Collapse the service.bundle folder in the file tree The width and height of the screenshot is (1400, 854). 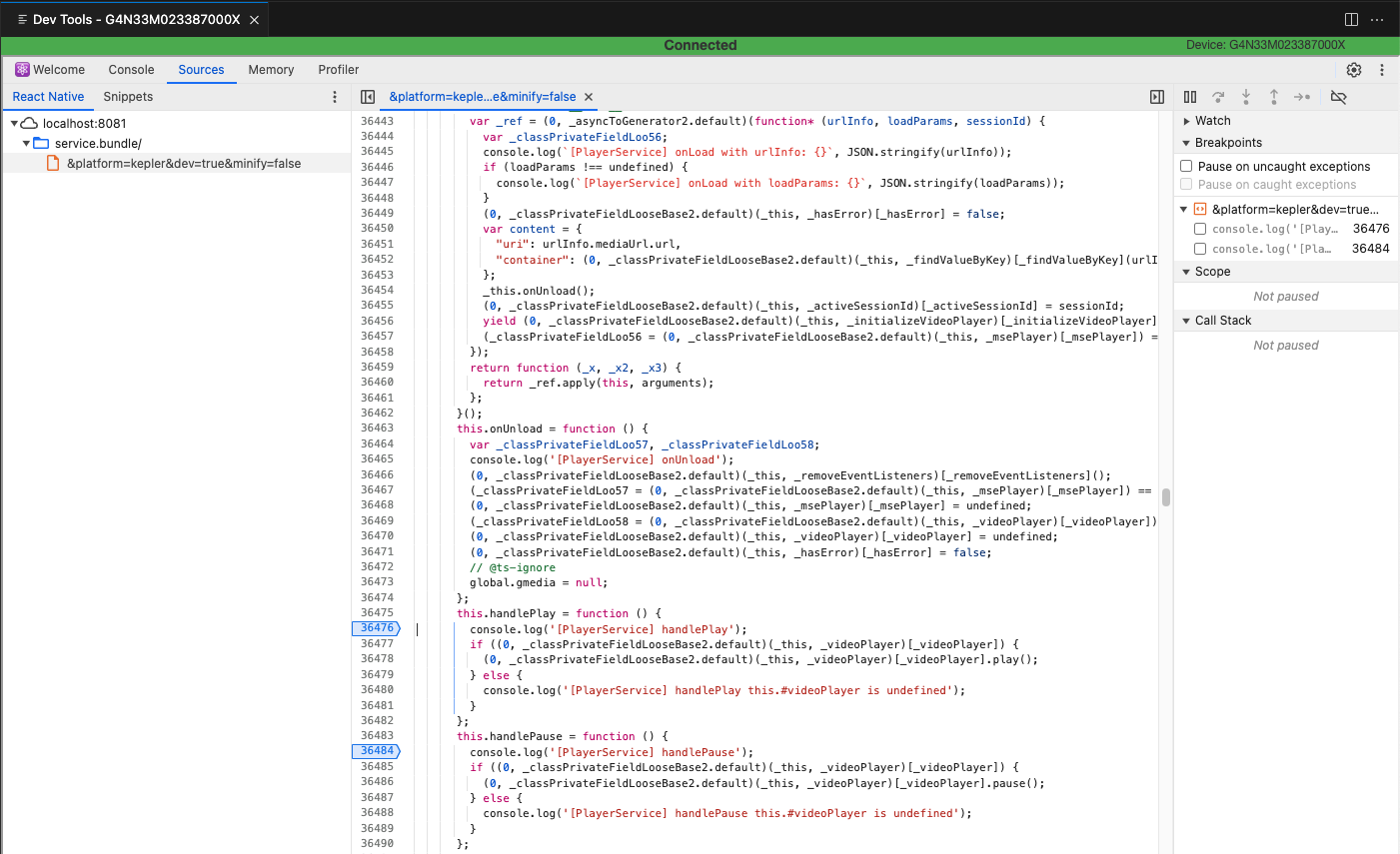pyautogui.click(x=26, y=141)
